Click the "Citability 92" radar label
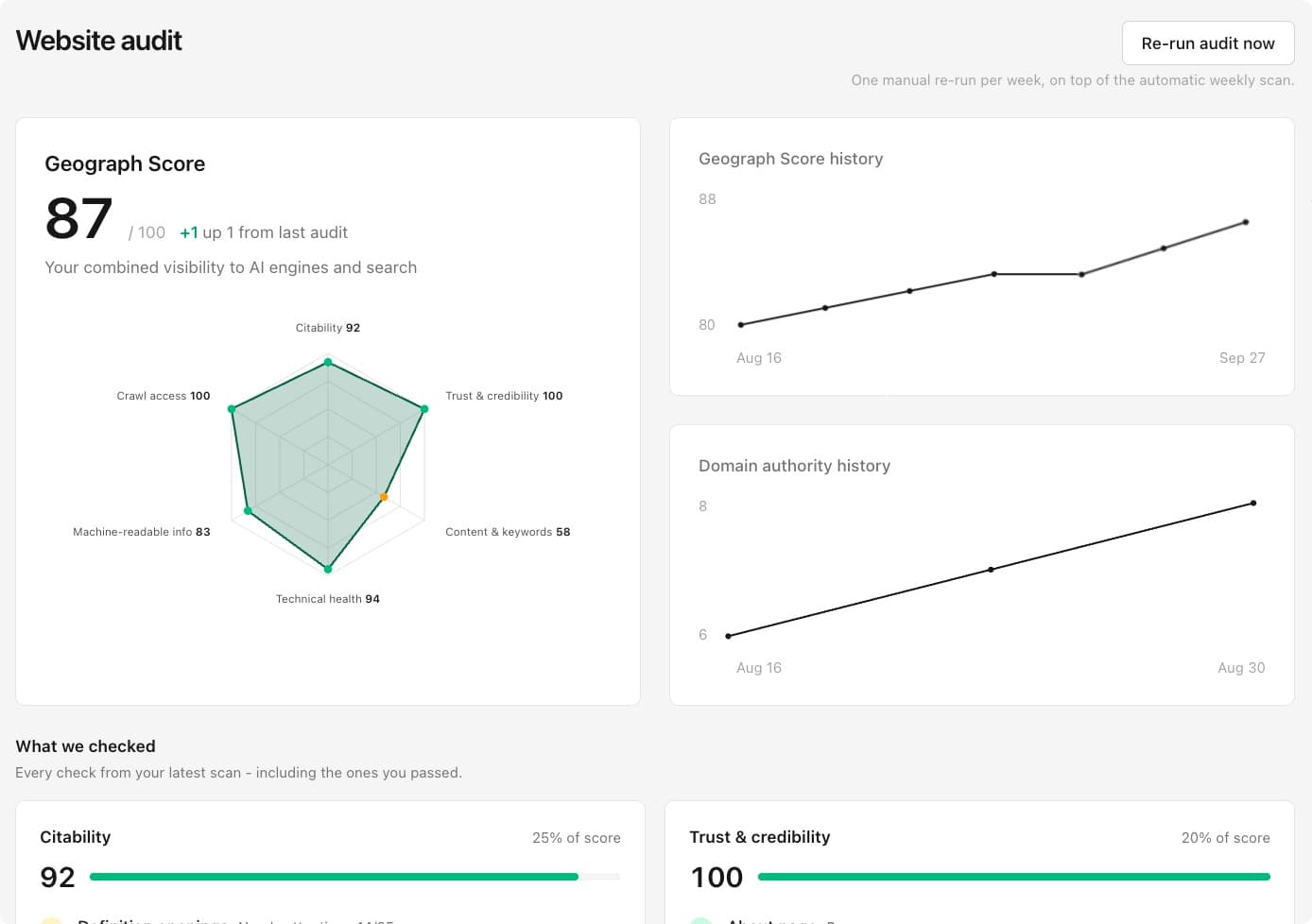The width and height of the screenshot is (1312, 924). click(x=328, y=328)
